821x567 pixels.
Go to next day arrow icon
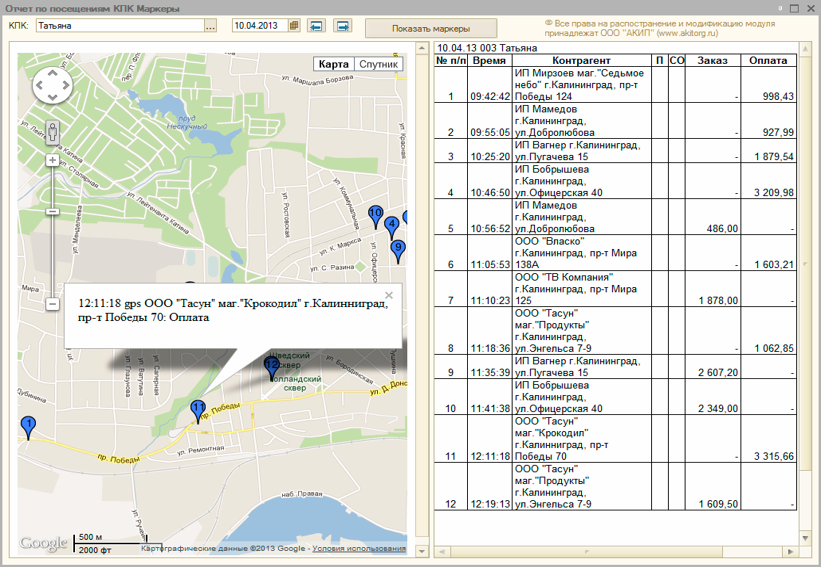[x=343, y=25]
